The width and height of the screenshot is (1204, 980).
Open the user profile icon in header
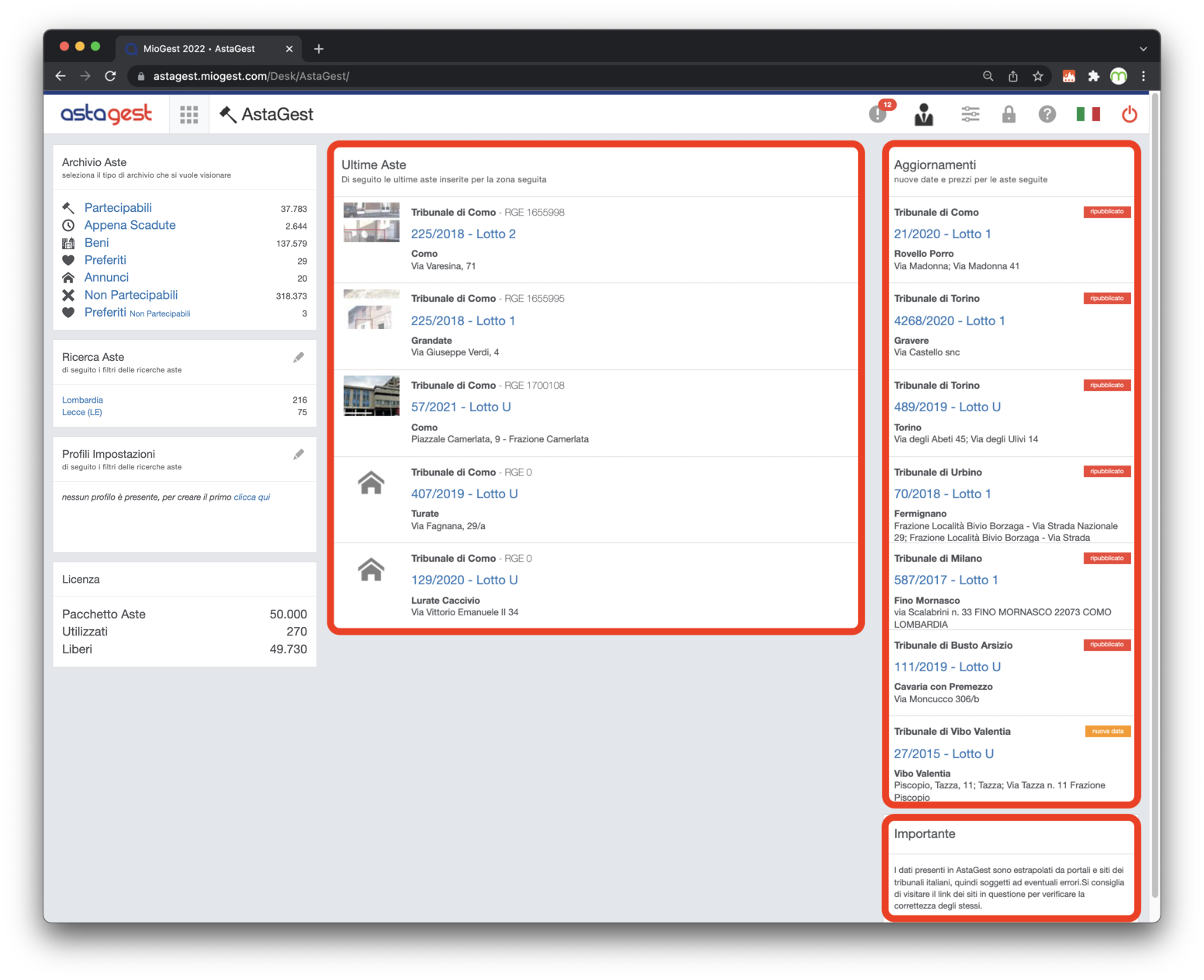tap(924, 114)
